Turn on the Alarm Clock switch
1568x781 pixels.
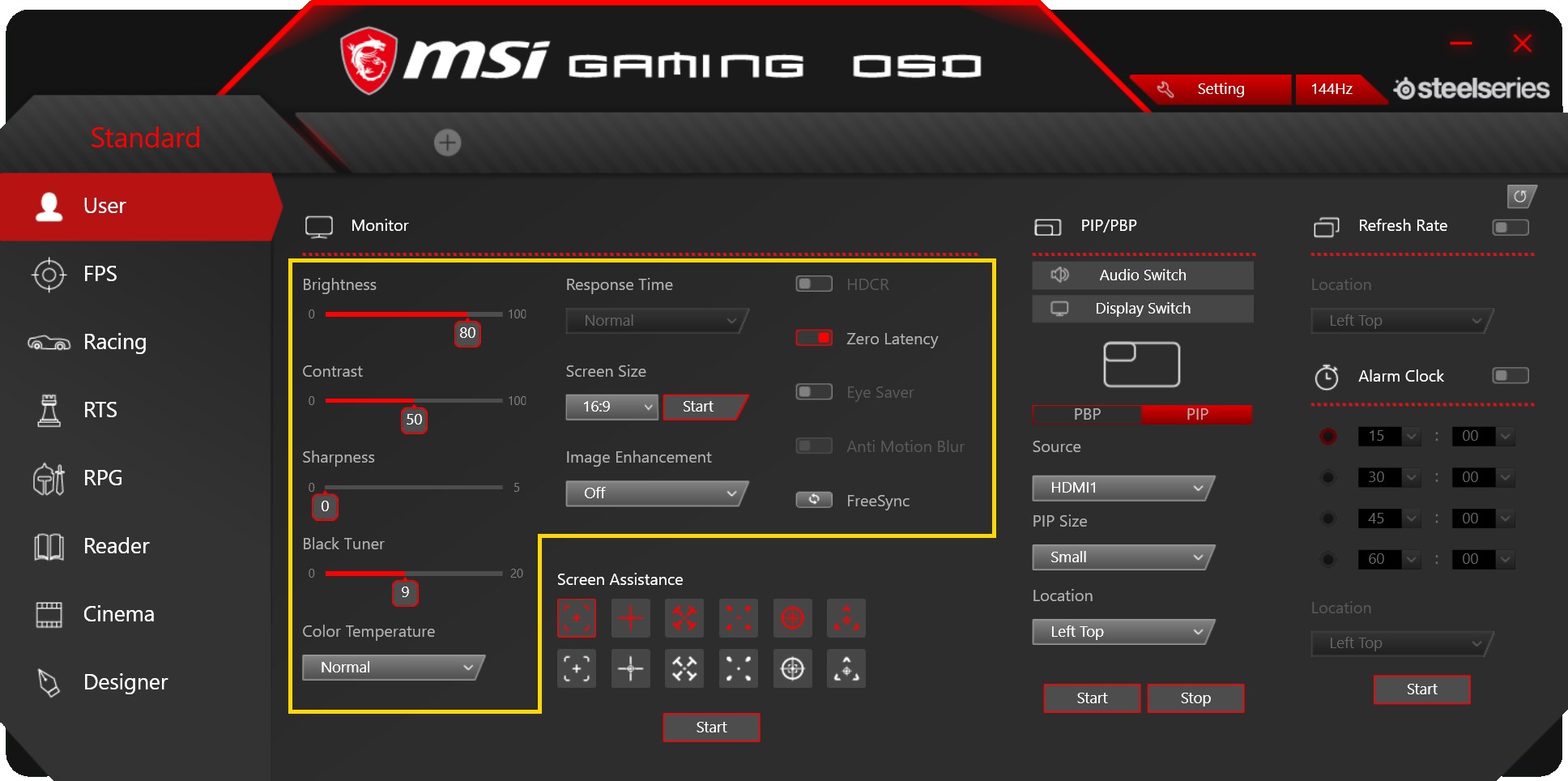pos(1510,375)
